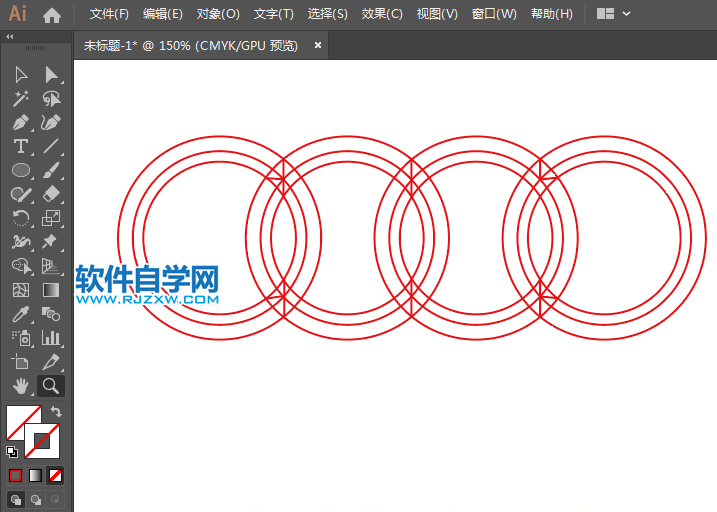Click the Fill color swatch
Image resolution: width=717 pixels, height=512 pixels.
tap(17, 417)
